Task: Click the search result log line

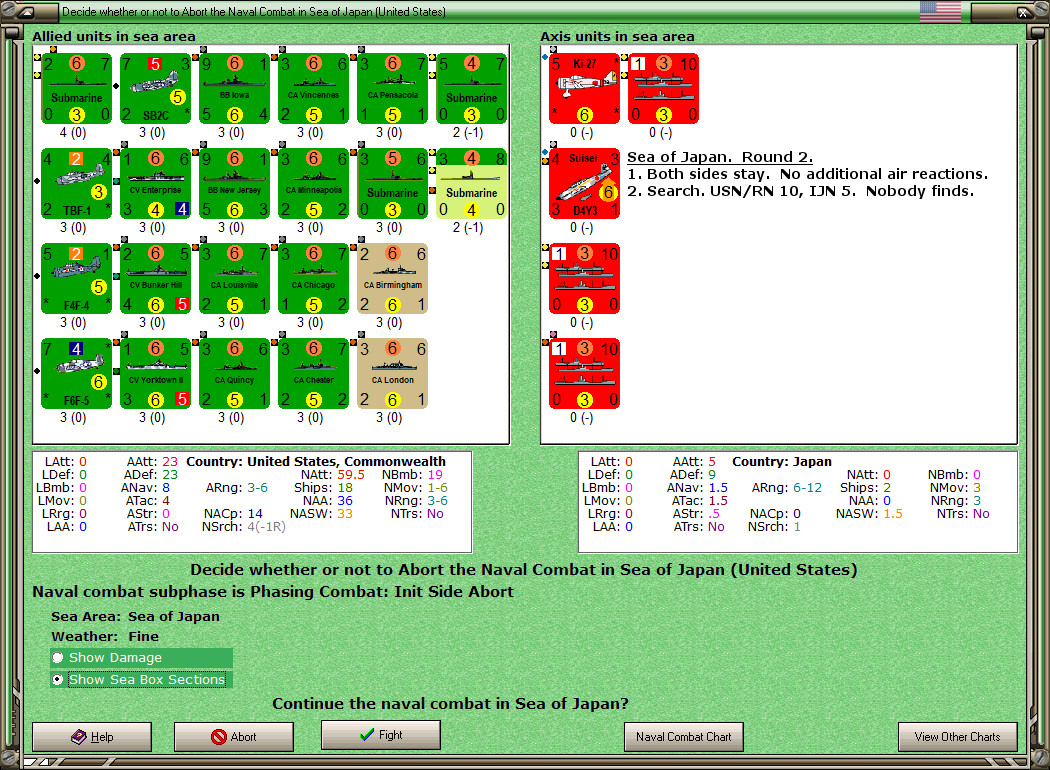Action: pos(801,191)
